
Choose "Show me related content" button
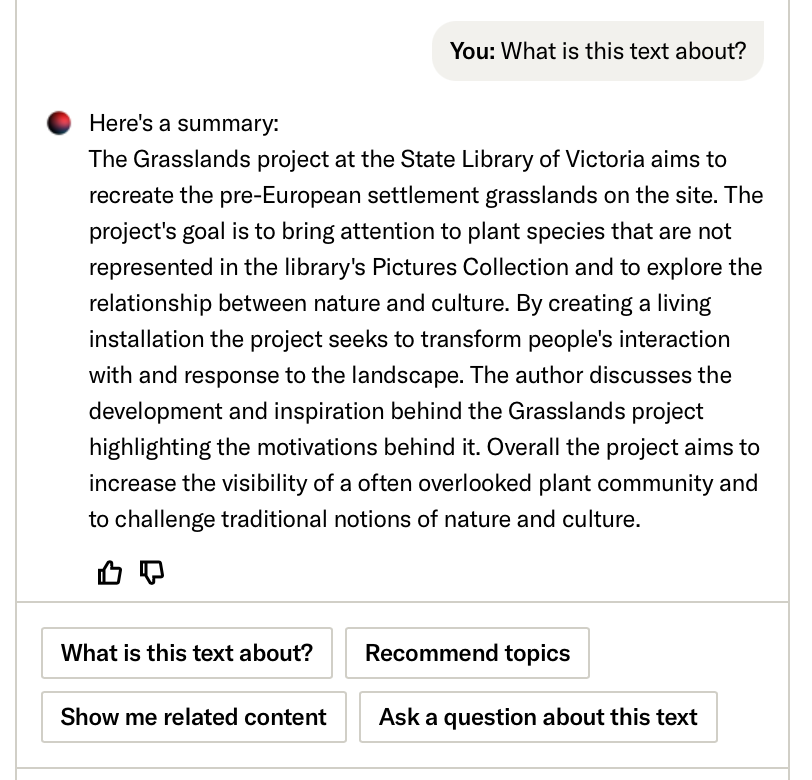point(193,717)
